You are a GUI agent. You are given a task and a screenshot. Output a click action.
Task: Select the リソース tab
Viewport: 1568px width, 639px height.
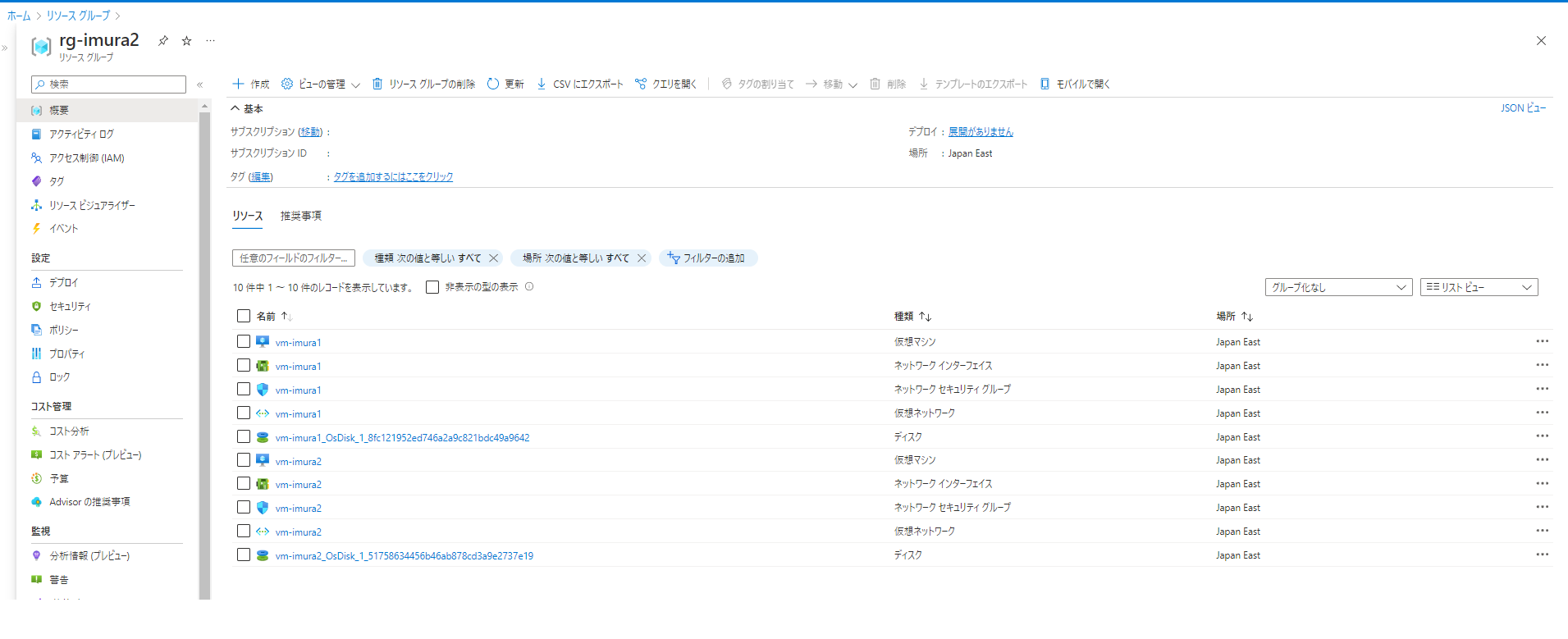point(247,216)
